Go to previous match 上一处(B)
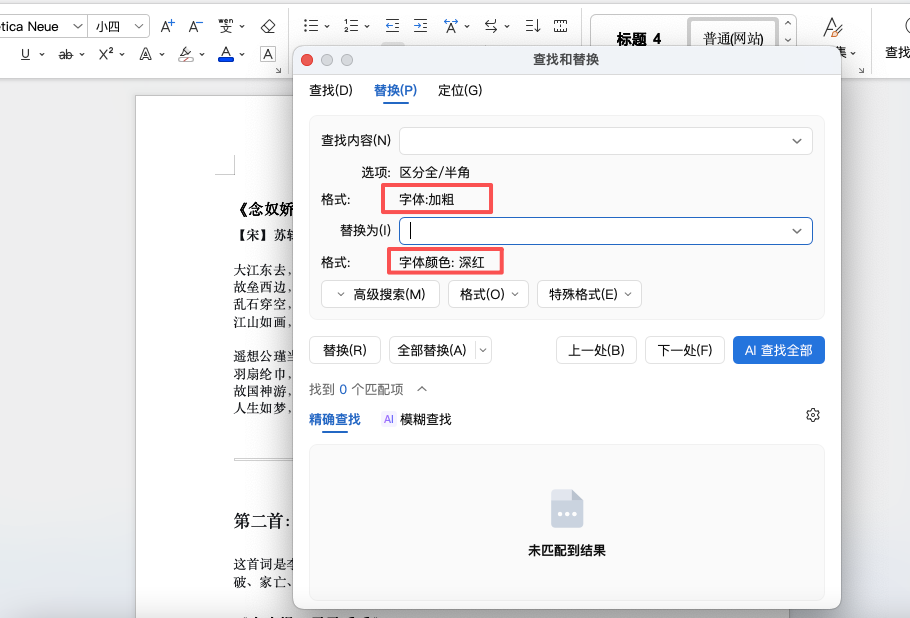This screenshot has height=618, width=910. [596, 350]
